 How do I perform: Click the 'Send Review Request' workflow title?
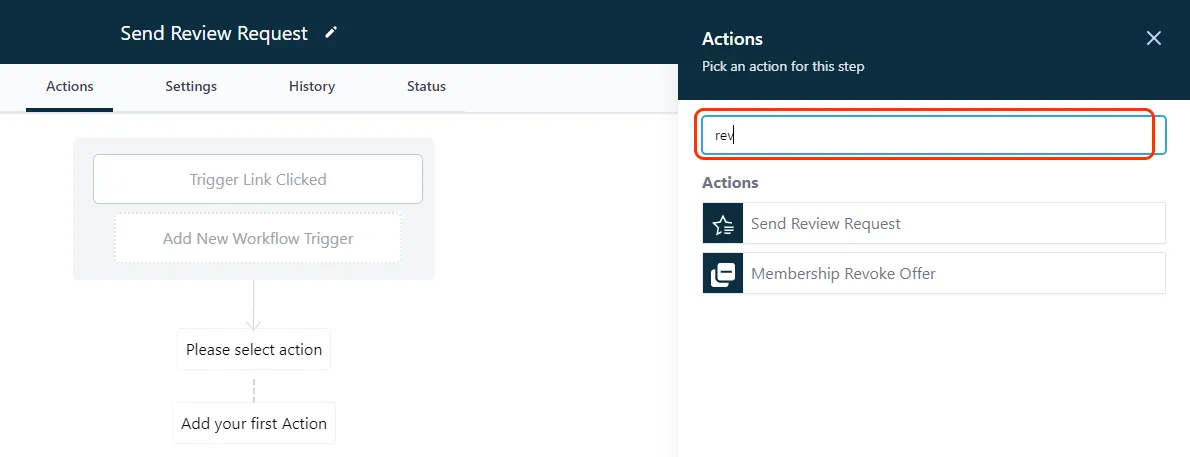214,33
